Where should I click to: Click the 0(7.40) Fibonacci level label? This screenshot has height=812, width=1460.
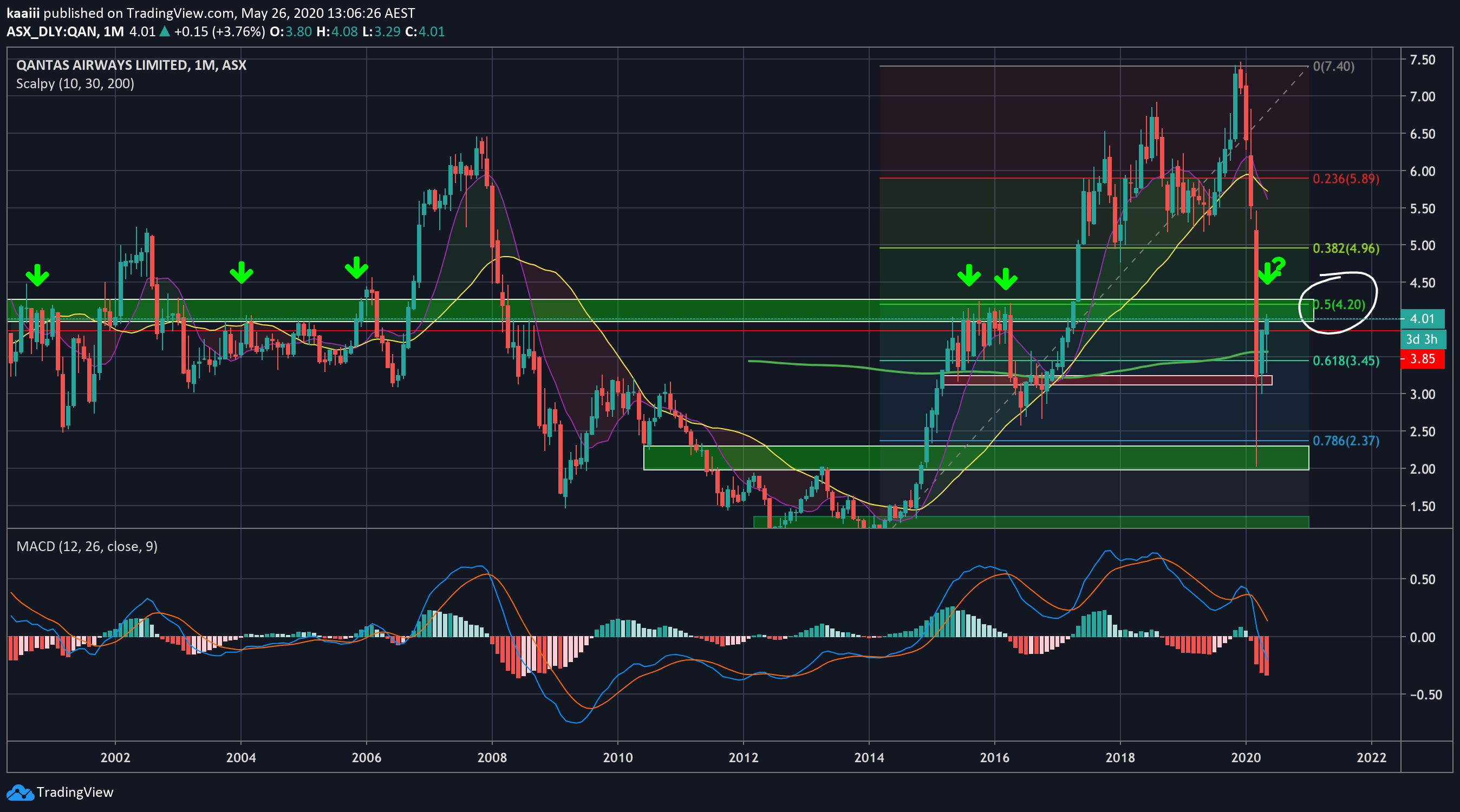click(x=1334, y=66)
